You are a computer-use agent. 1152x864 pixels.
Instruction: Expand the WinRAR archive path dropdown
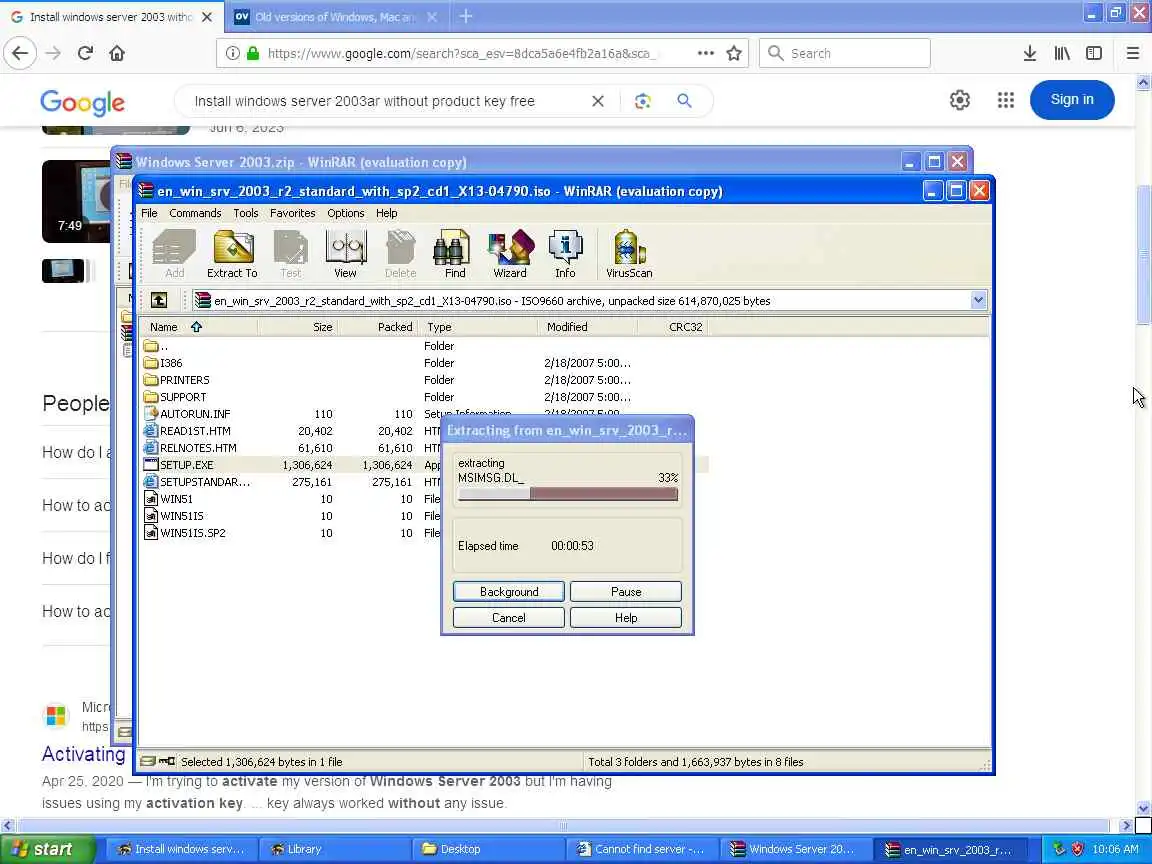[x=978, y=300]
